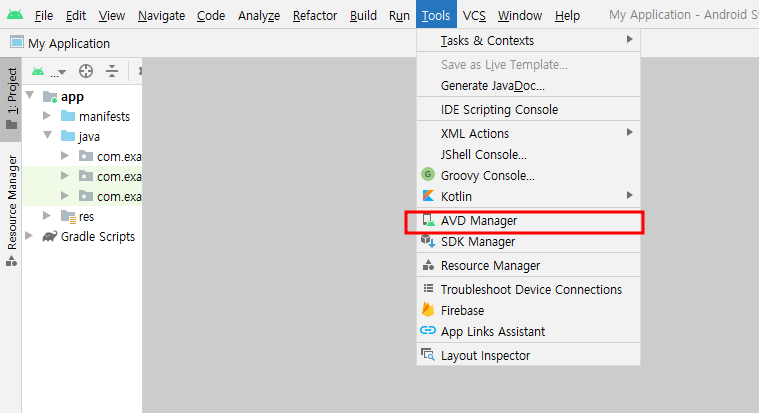
Task: Open the Android project view dropdown
Action: point(48,72)
